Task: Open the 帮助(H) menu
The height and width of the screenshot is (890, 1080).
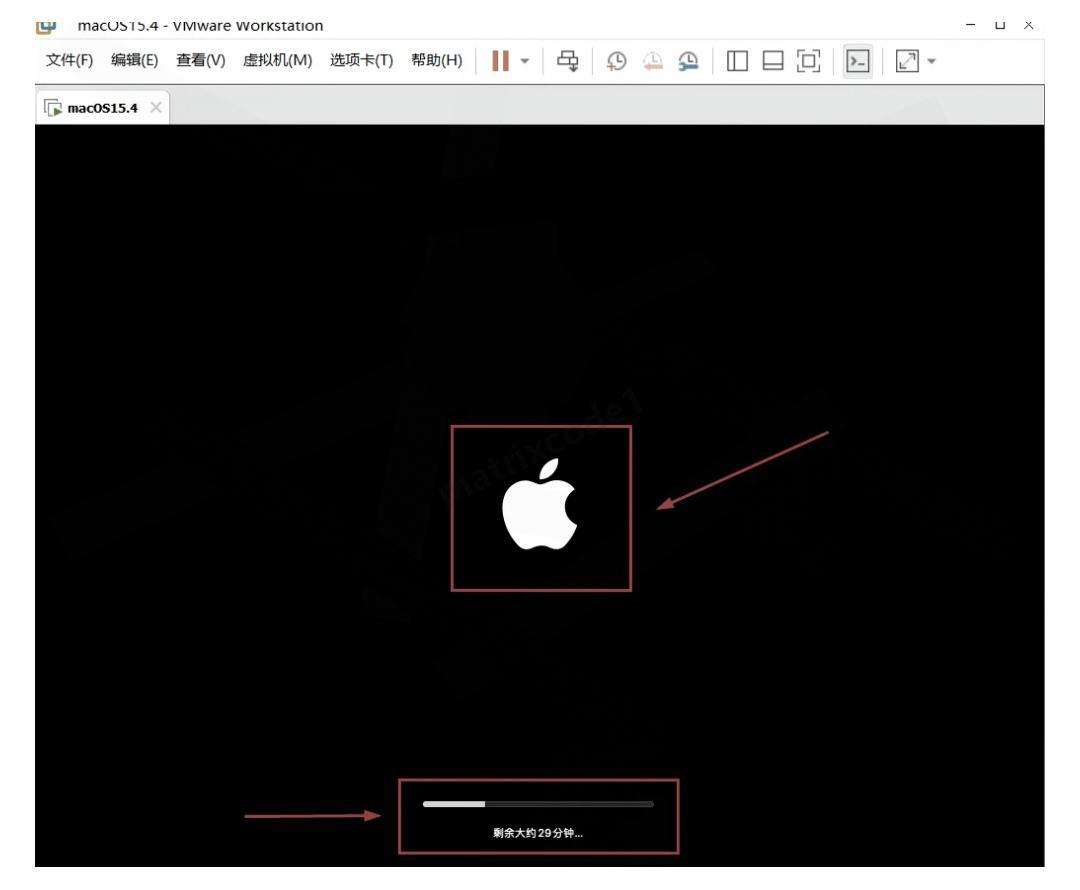Action: pyautogui.click(x=436, y=61)
